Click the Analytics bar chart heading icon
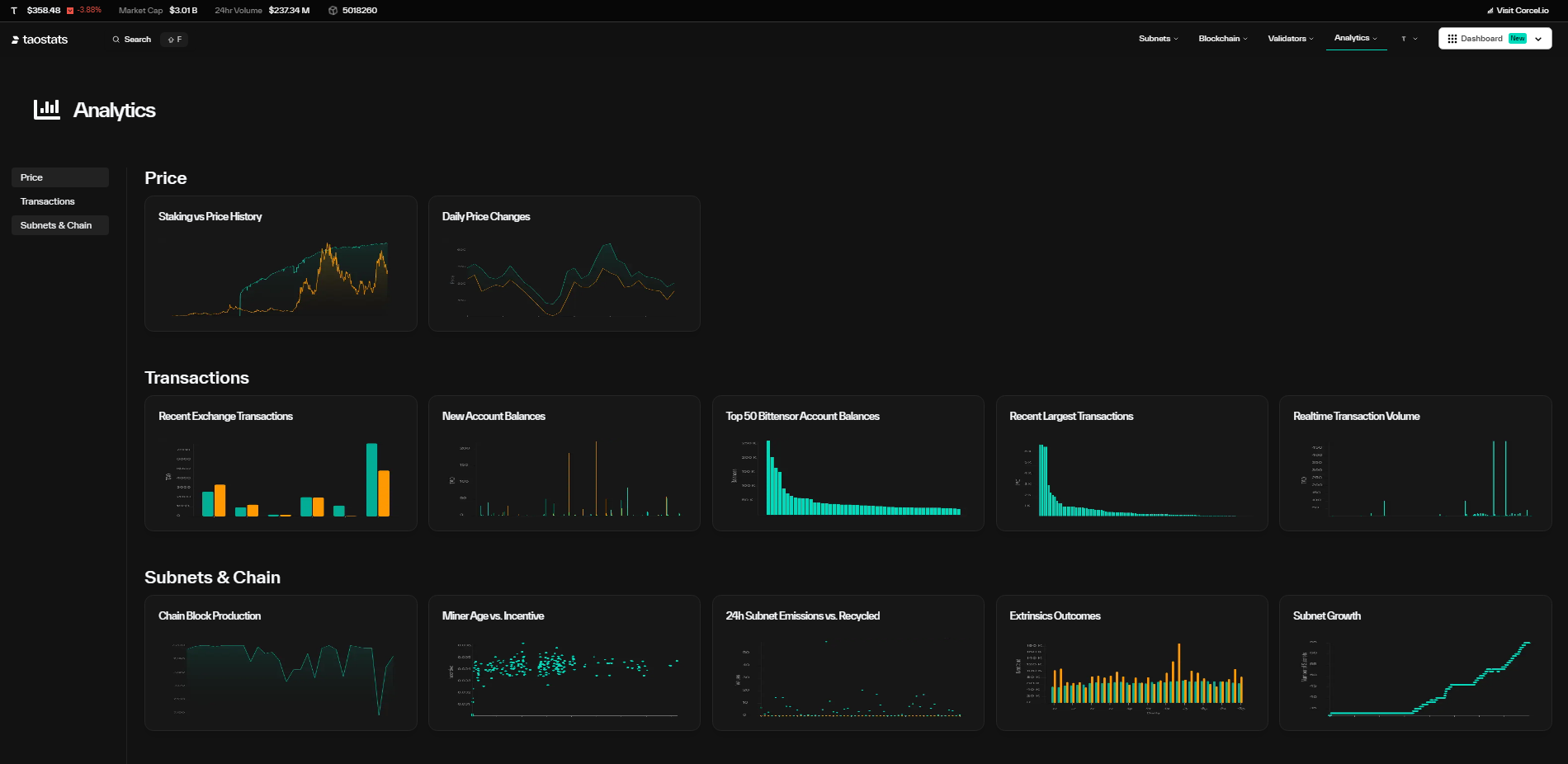The image size is (1568, 764). pos(46,109)
